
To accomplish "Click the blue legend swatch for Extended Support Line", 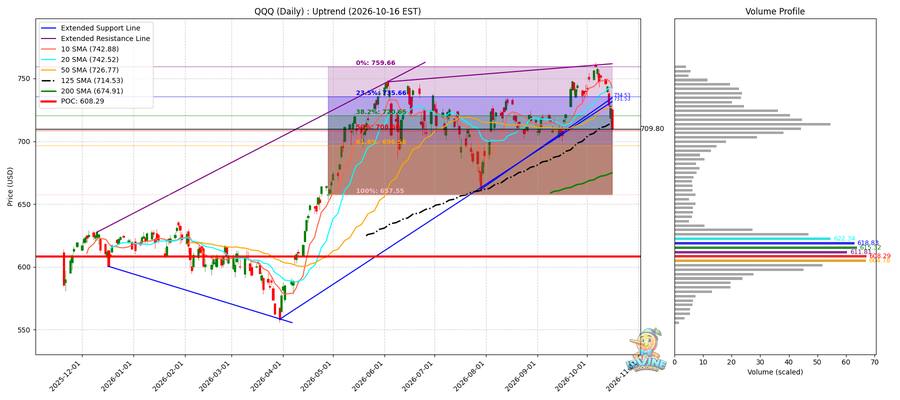I will click(x=48, y=28).
